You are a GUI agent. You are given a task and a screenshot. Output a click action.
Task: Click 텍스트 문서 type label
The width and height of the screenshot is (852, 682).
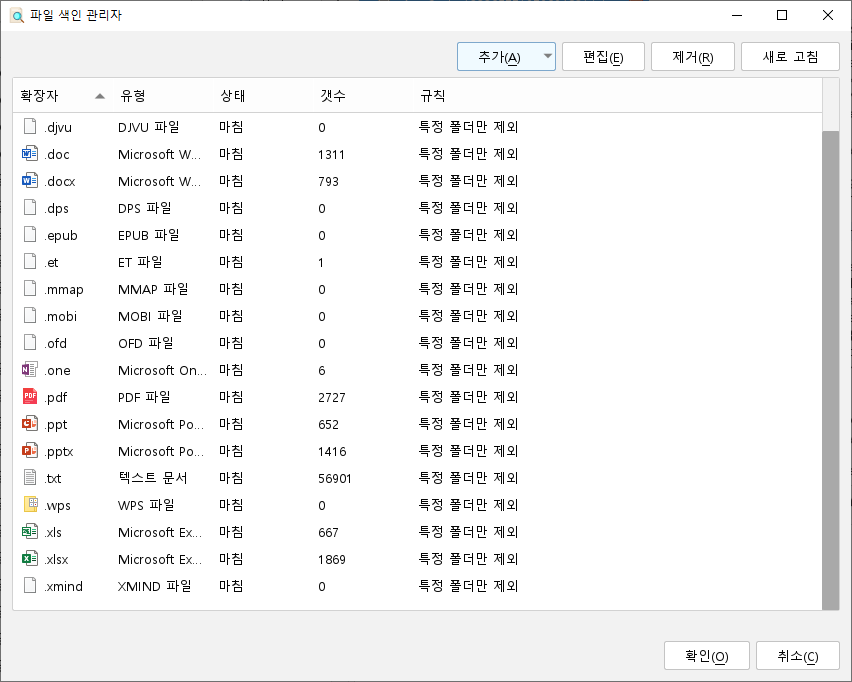153,478
